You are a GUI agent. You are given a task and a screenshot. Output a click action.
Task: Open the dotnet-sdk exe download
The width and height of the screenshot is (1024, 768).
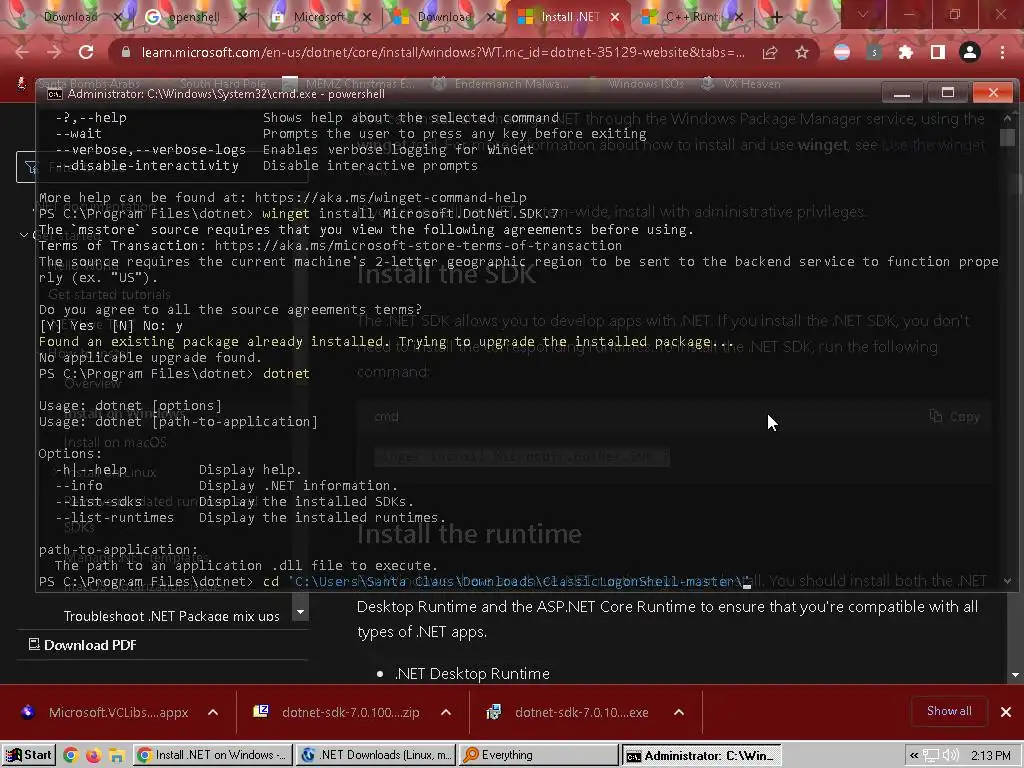(x=569, y=712)
